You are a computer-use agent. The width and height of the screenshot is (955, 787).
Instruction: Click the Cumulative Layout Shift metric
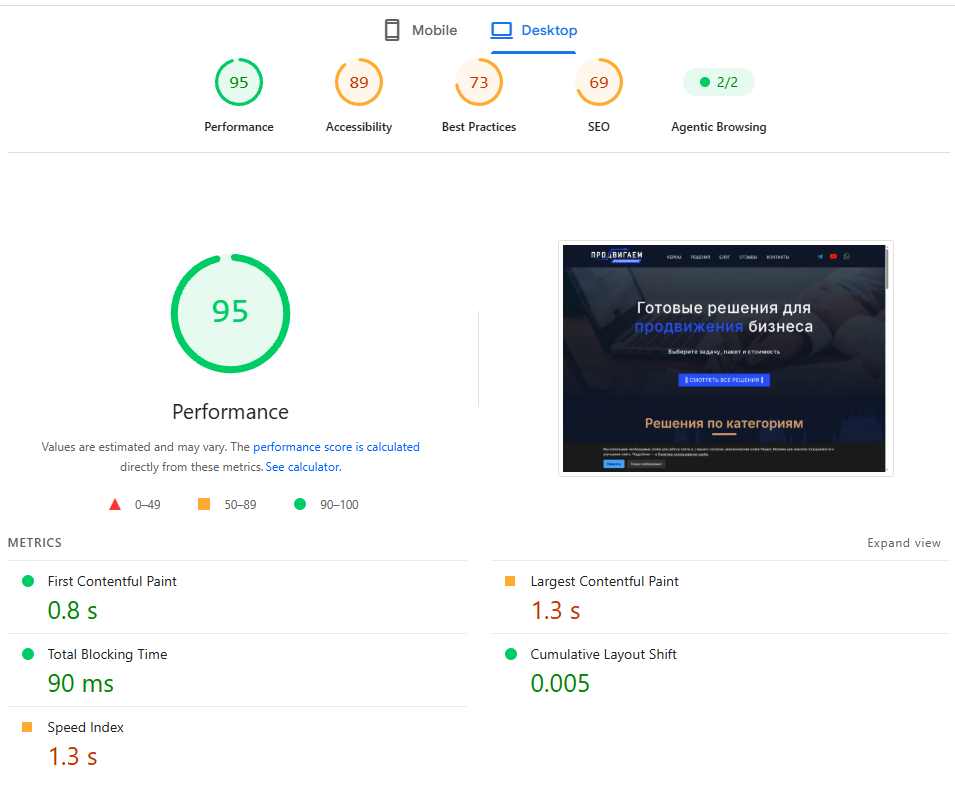[x=604, y=654]
